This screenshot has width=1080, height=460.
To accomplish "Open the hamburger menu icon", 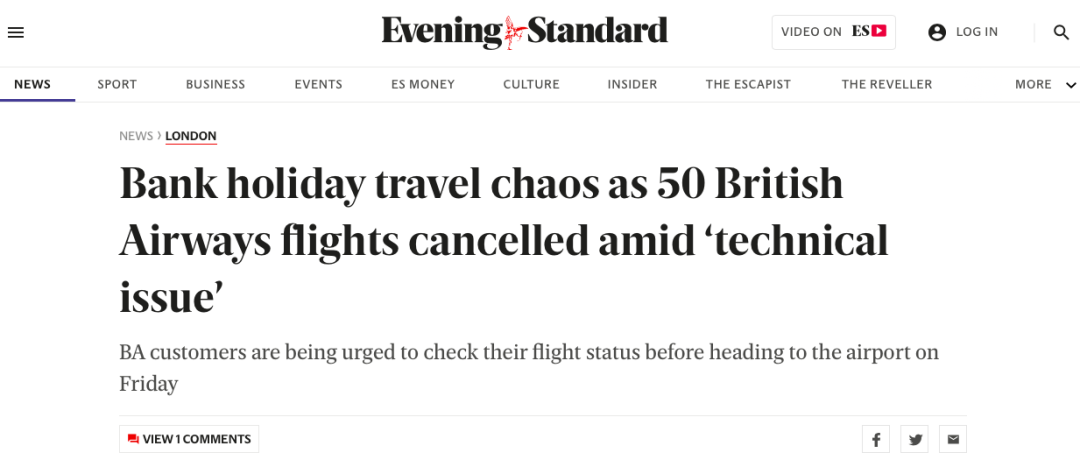I will (x=15, y=32).
